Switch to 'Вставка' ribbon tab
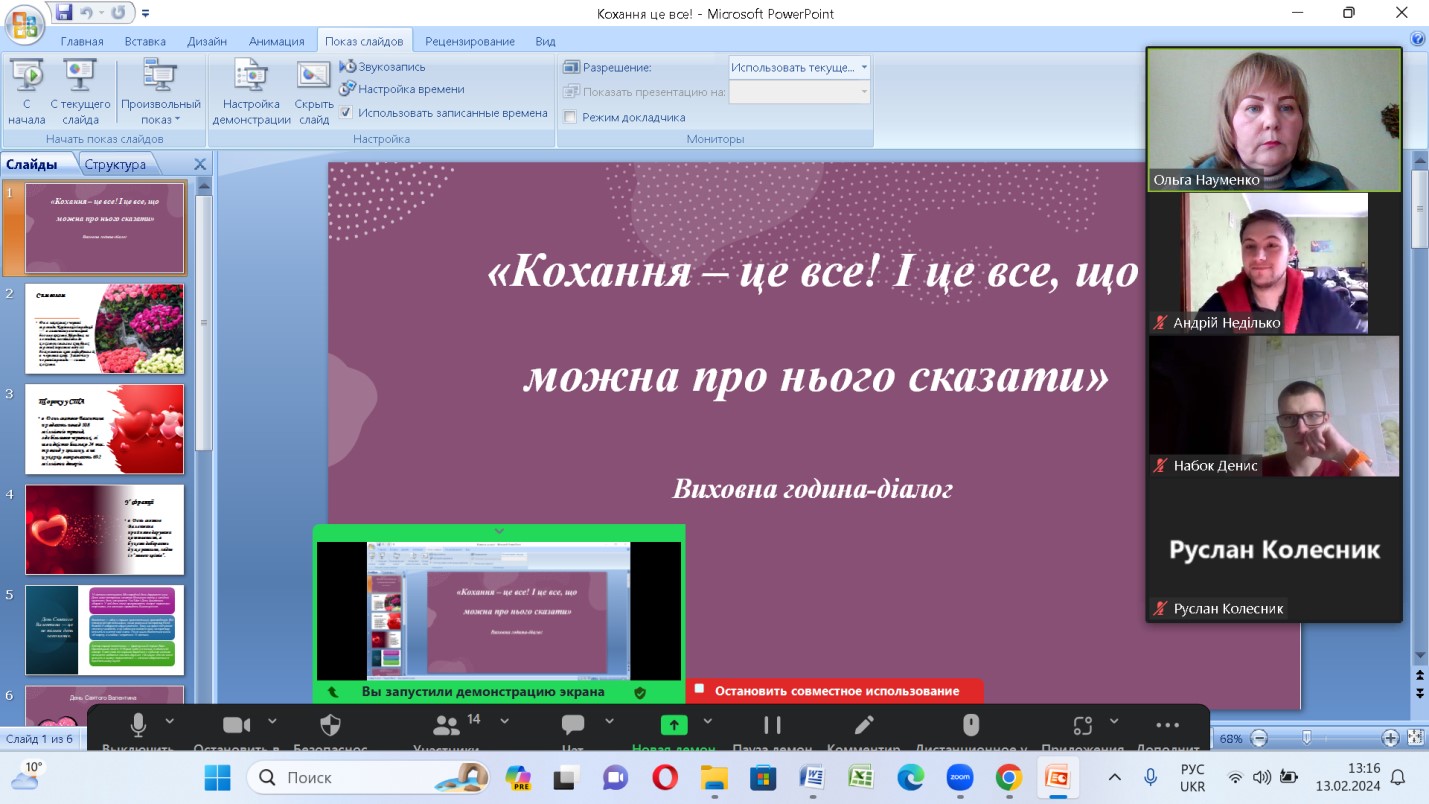This screenshot has width=1429, height=804. [x=145, y=41]
